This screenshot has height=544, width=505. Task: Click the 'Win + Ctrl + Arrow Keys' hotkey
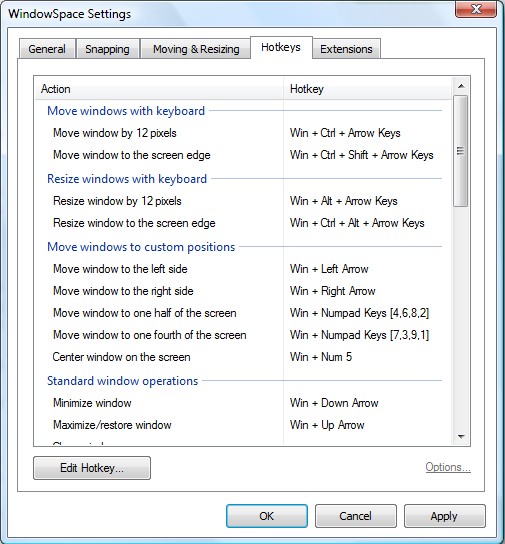345,133
